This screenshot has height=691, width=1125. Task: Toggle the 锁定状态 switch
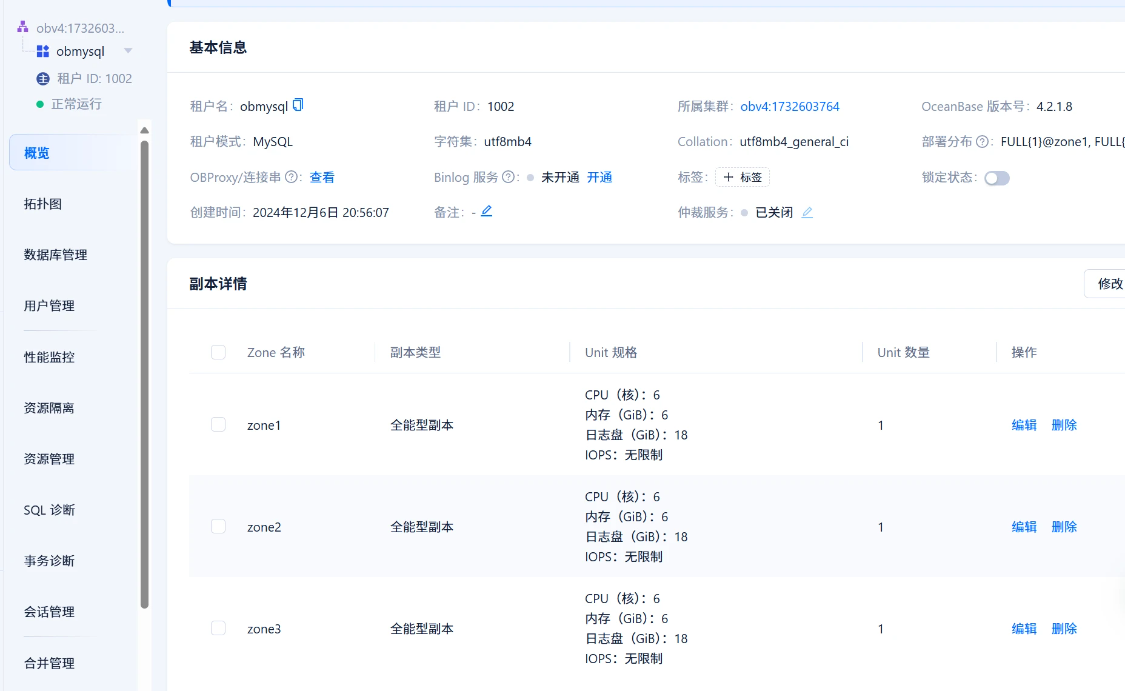click(996, 178)
